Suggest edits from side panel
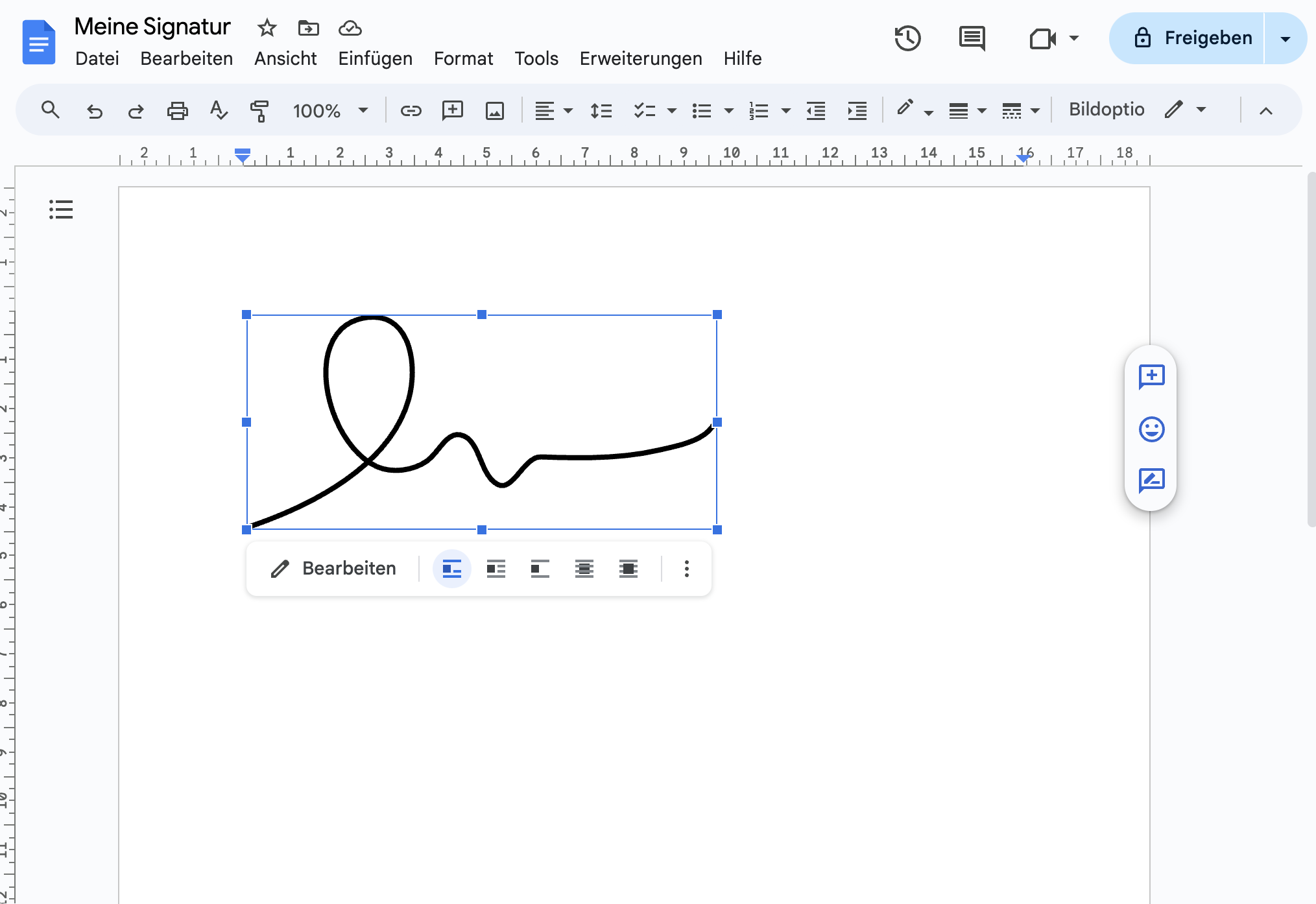This screenshot has height=904, width=1316. tap(1151, 481)
